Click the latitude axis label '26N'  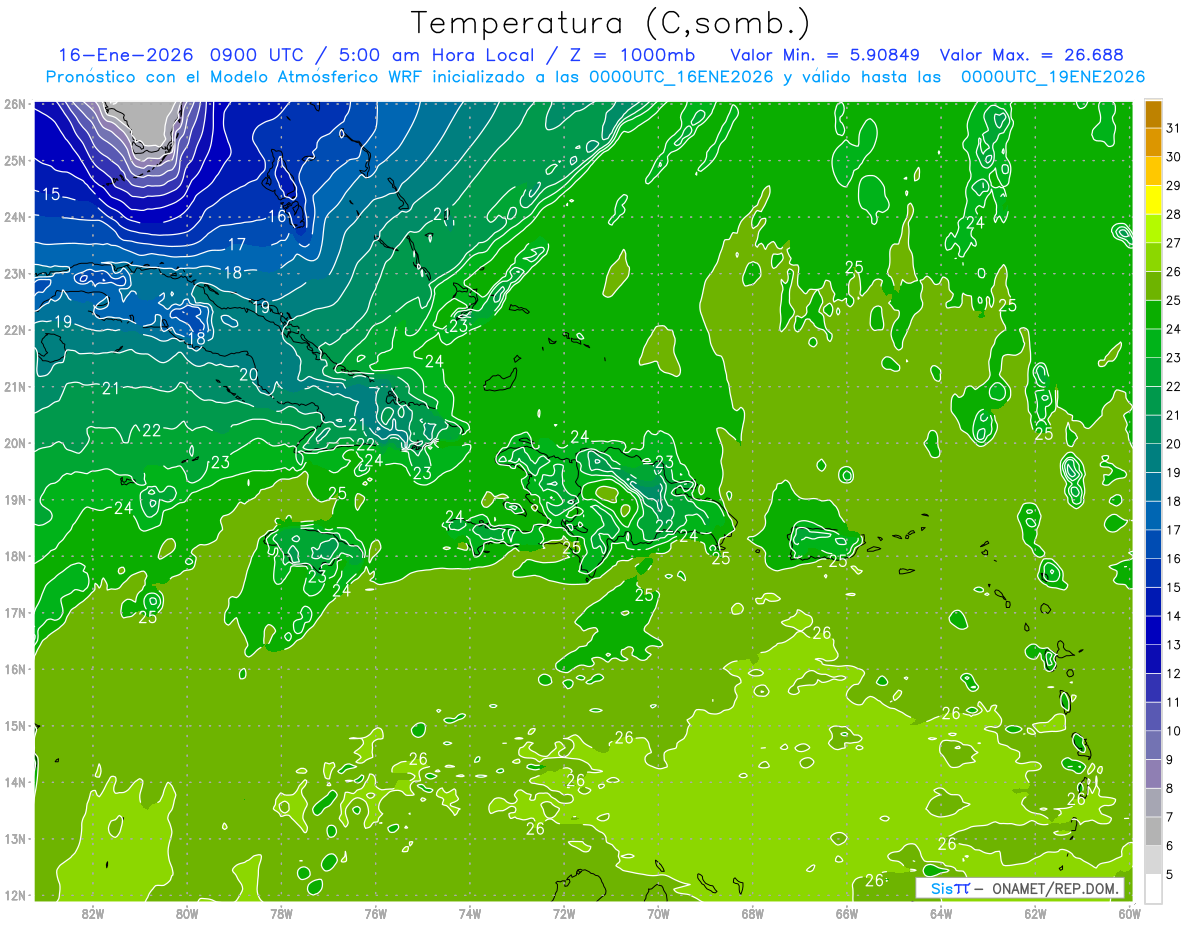14,103
